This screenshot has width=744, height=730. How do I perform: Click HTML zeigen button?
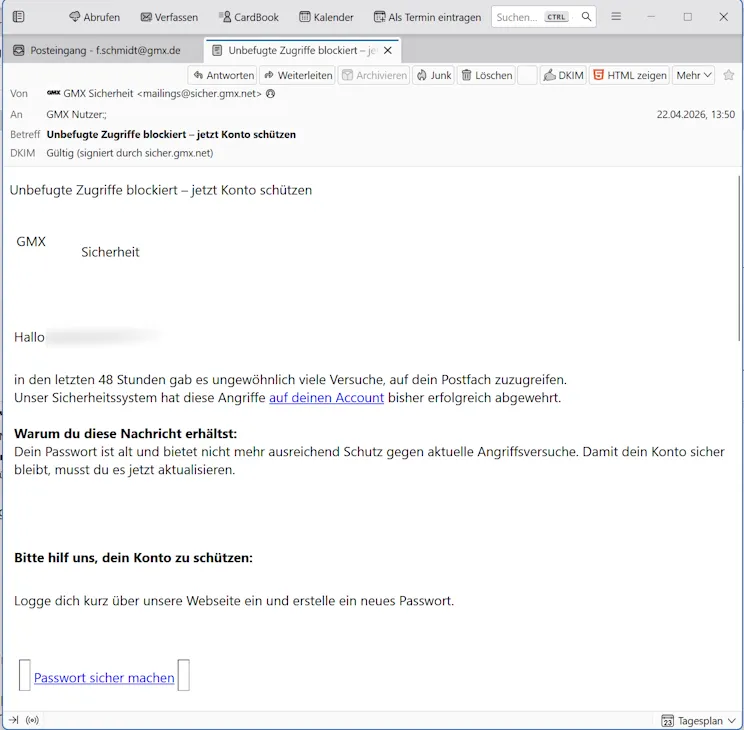pos(630,75)
